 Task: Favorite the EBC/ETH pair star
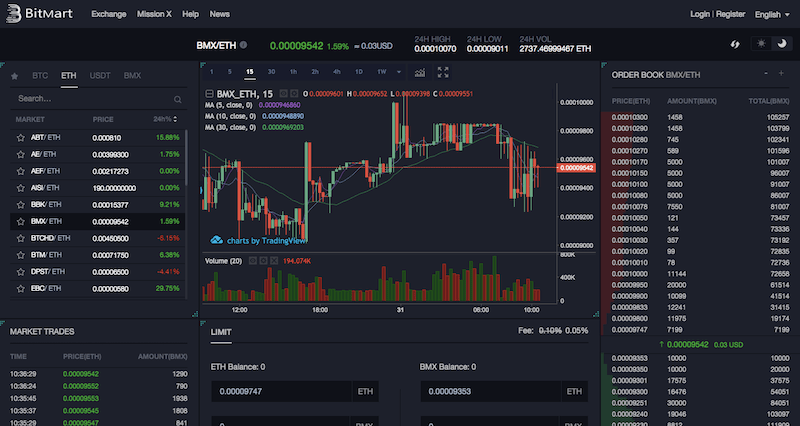click(x=21, y=289)
